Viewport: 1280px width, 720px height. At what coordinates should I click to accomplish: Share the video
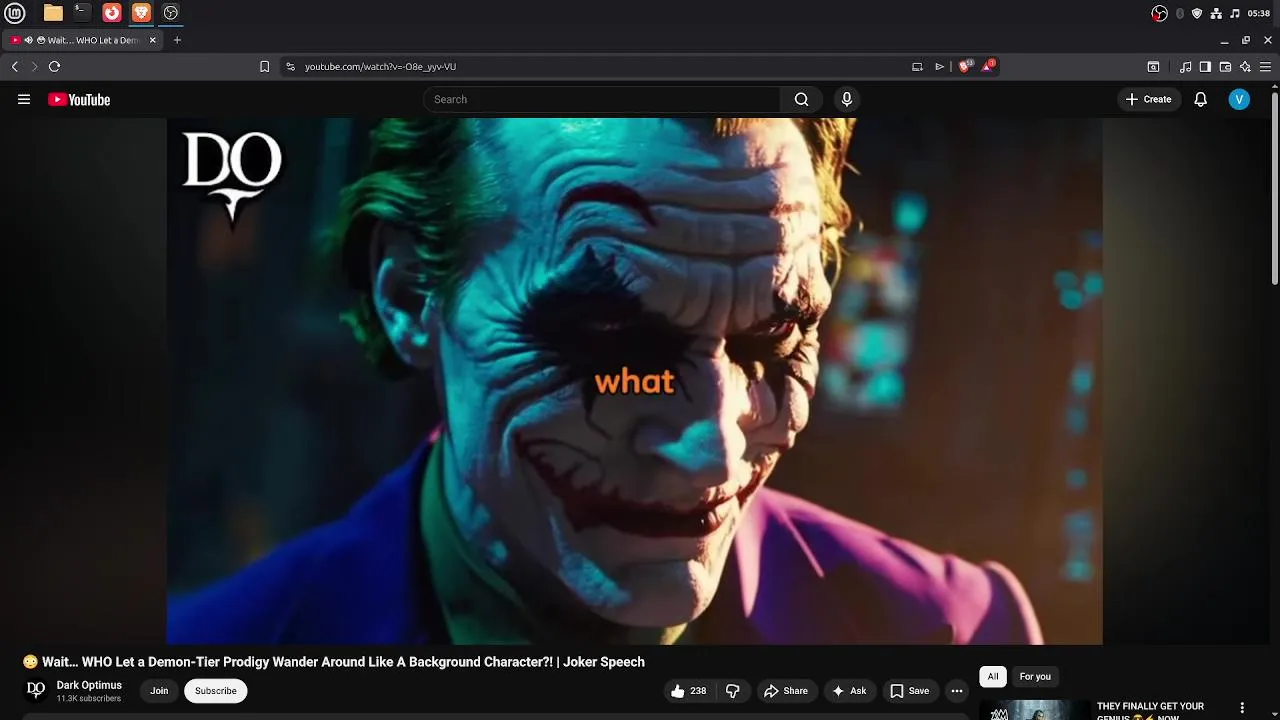click(786, 691)
